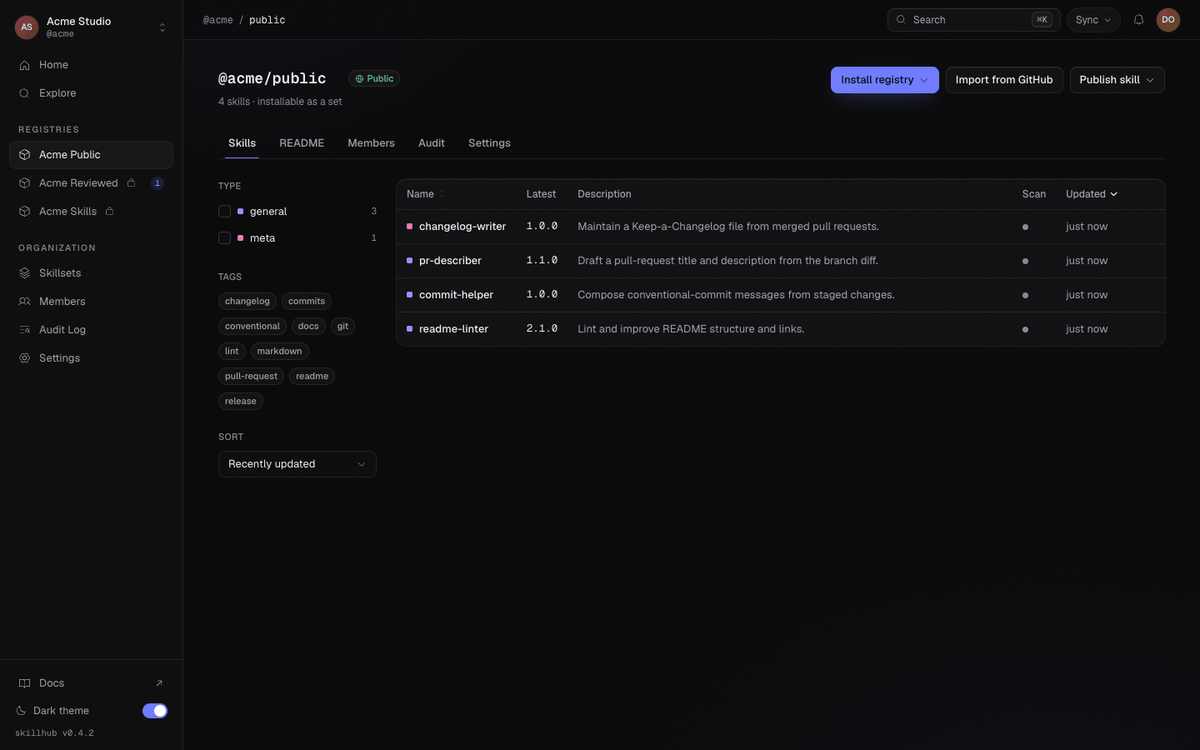The height and width of the screenshot is (750, 1200).
Task: Filter by the lint tag
Action: (x=232, y=351)
